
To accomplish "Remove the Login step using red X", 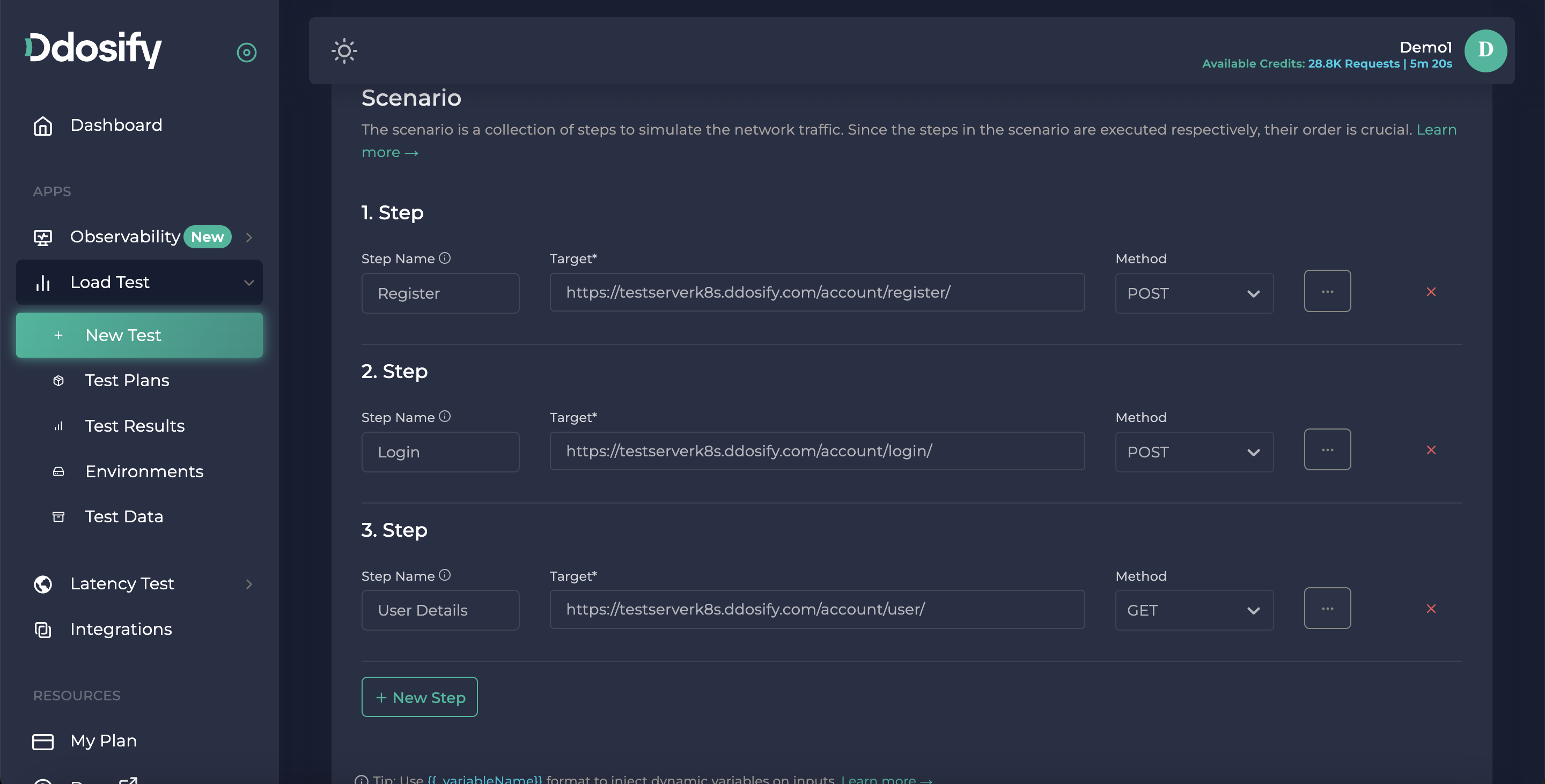I will (x=1430, y=450).
